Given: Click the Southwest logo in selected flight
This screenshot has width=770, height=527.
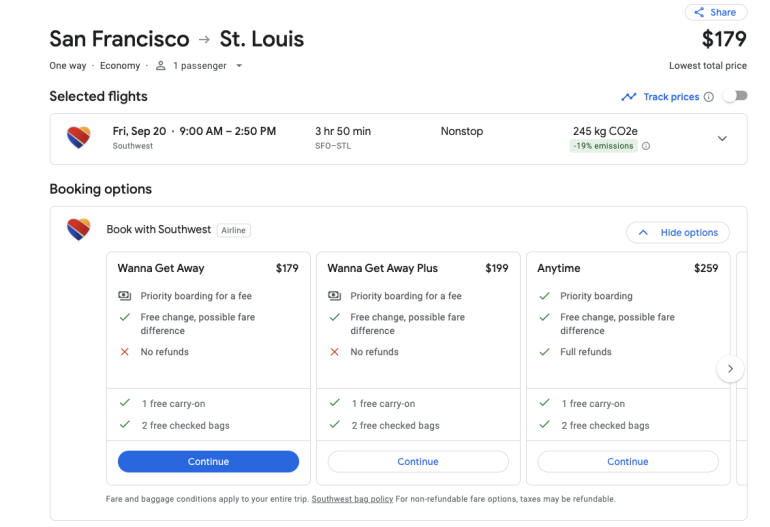Looking at the screenshot, I should pos(78,138).
